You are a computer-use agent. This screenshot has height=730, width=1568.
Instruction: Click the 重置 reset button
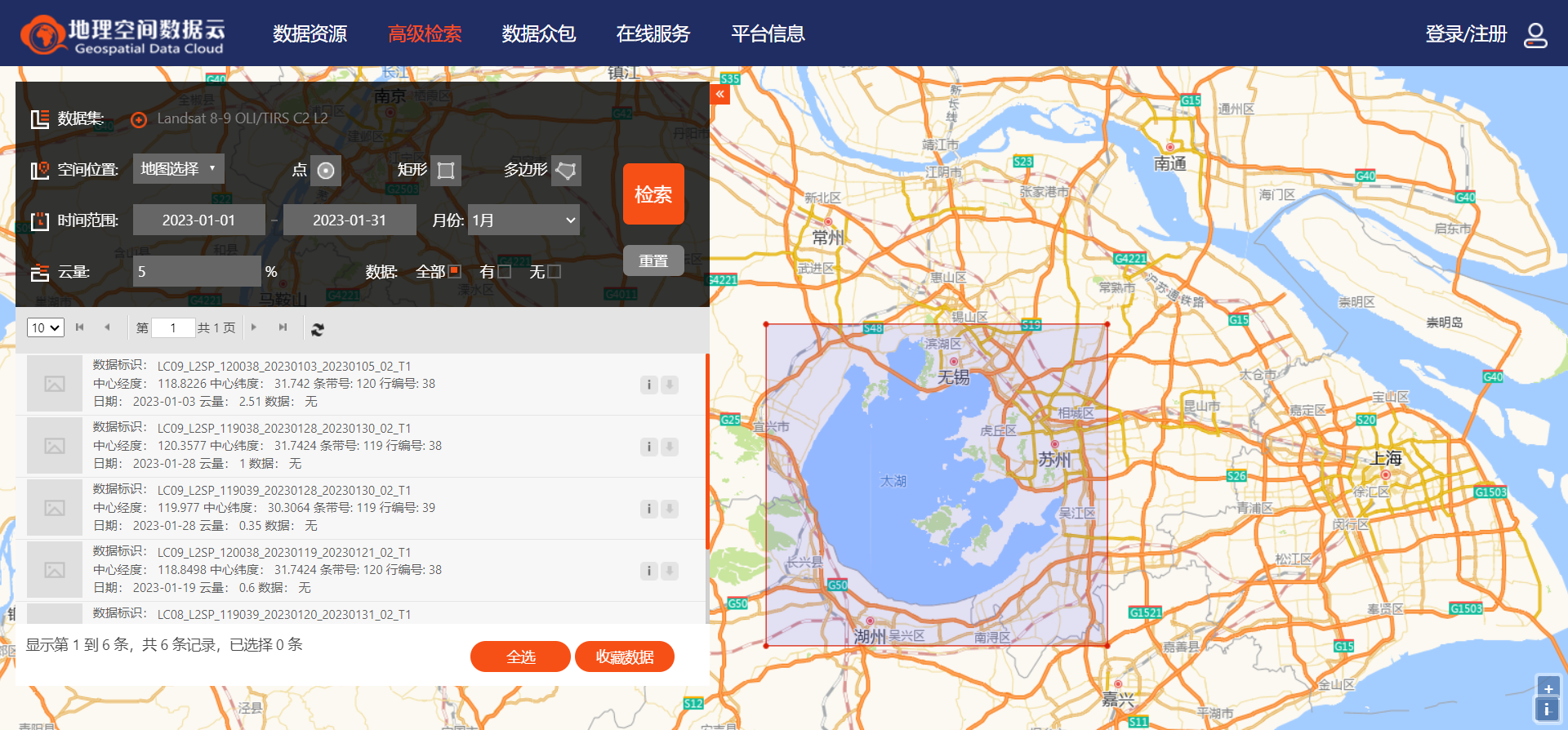tap(653, 260)
